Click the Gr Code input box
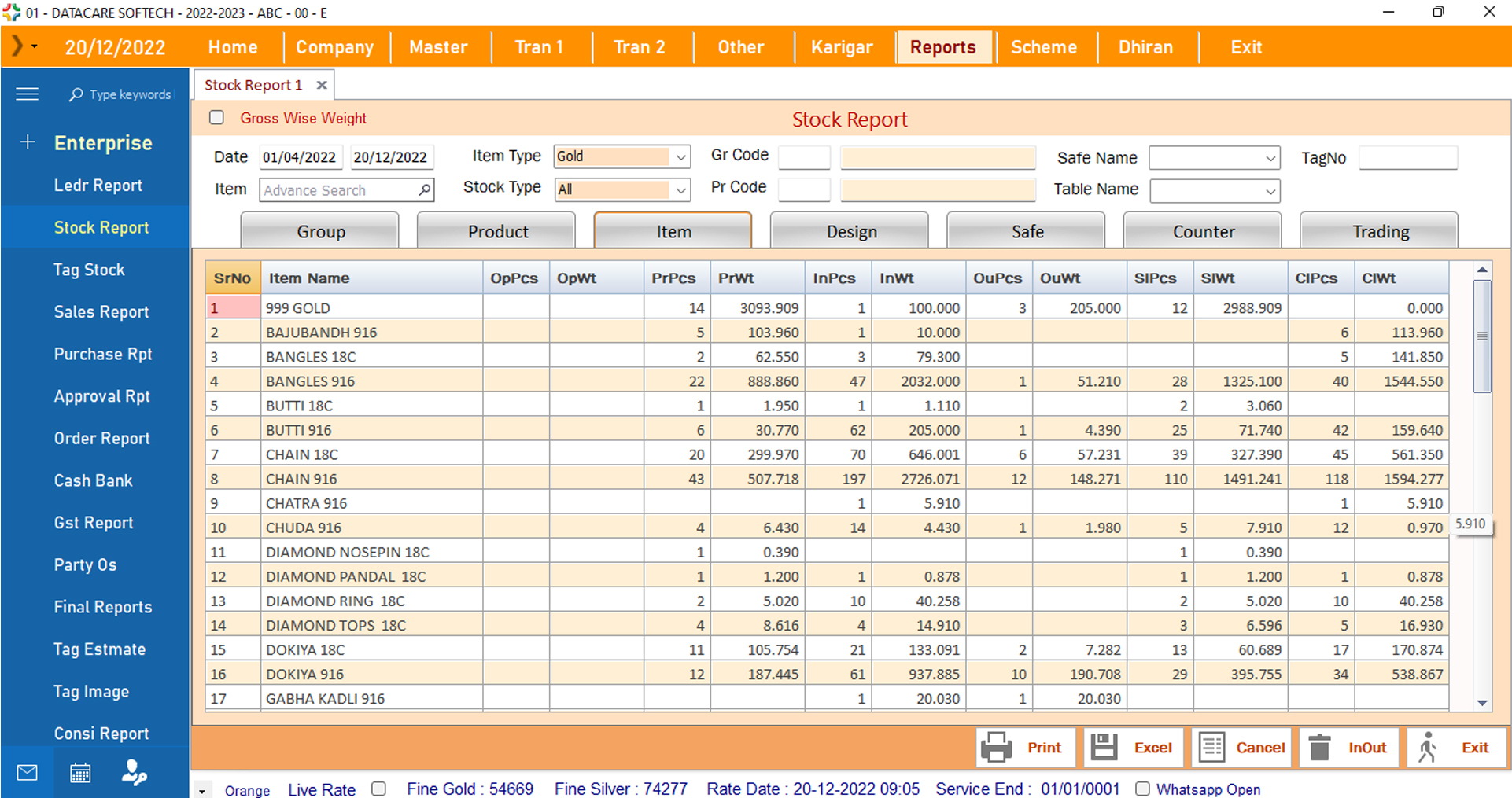This screenshot has height=798, width=1512. click(x=804, y=158)
